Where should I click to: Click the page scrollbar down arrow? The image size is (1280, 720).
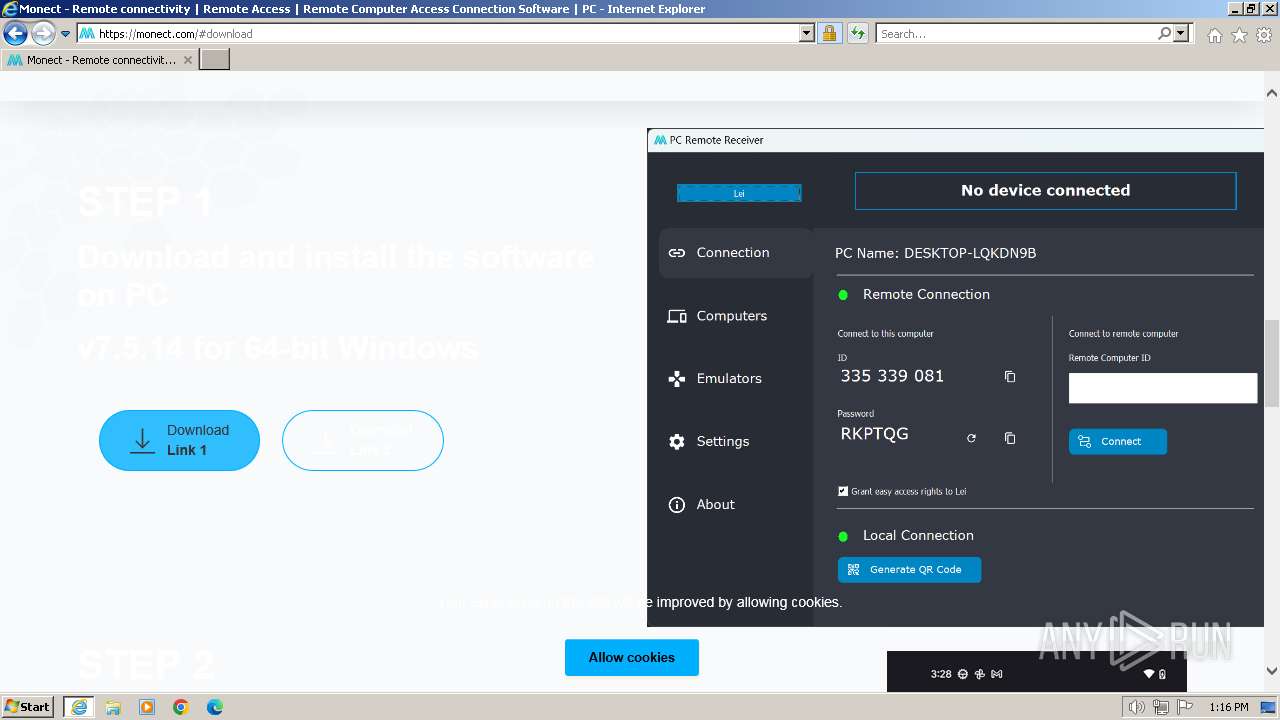[x=1271, y=671]
